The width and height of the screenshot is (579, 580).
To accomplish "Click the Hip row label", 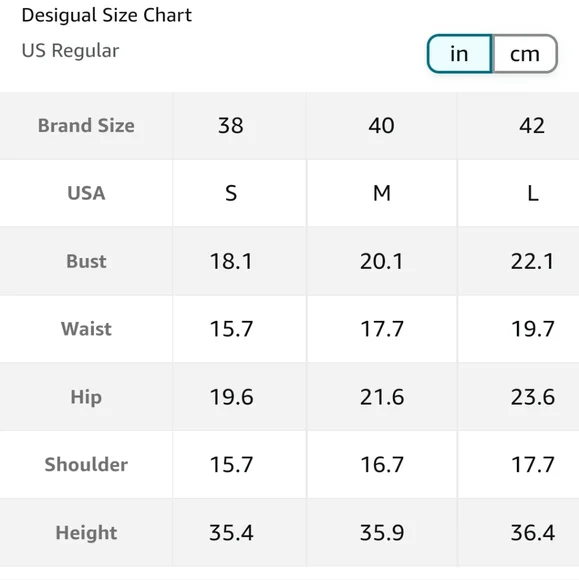I will pyautogui.click(x=86, y=397).
